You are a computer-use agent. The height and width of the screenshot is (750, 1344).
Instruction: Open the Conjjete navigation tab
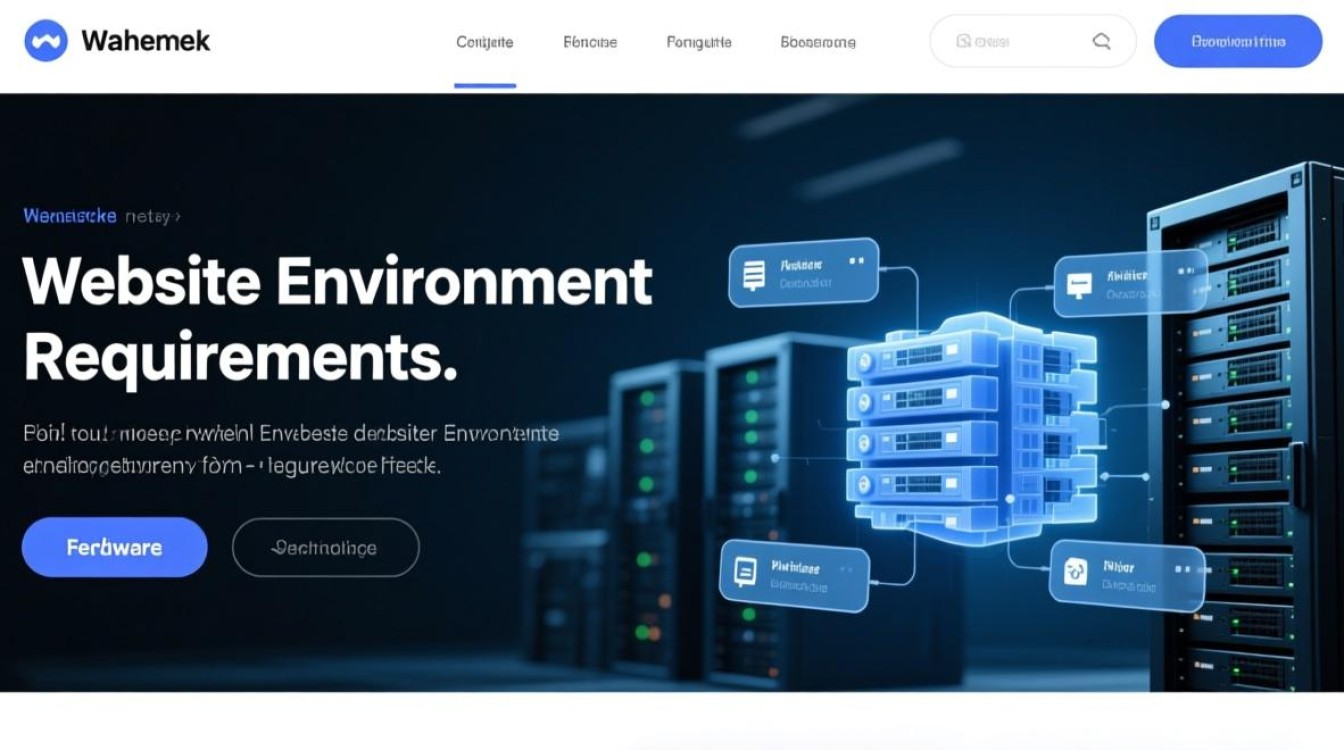[484, 42]
